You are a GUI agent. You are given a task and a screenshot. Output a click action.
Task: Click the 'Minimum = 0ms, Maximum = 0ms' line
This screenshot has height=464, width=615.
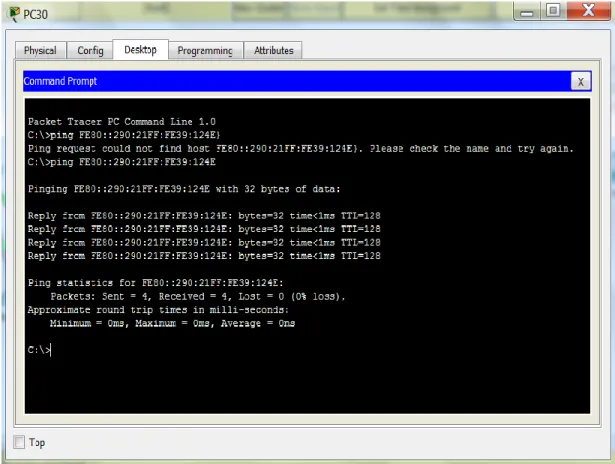pyautogui.click(x=172, y=323)
